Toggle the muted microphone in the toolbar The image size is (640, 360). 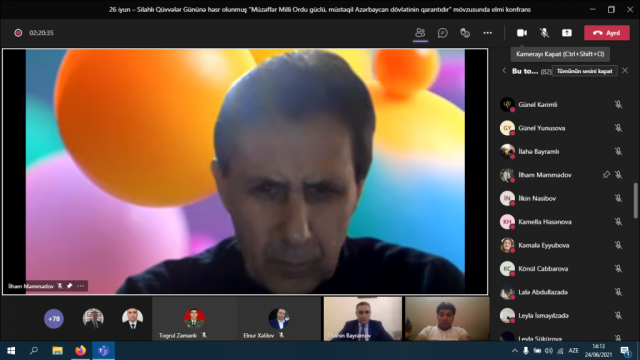pos(544,33)
